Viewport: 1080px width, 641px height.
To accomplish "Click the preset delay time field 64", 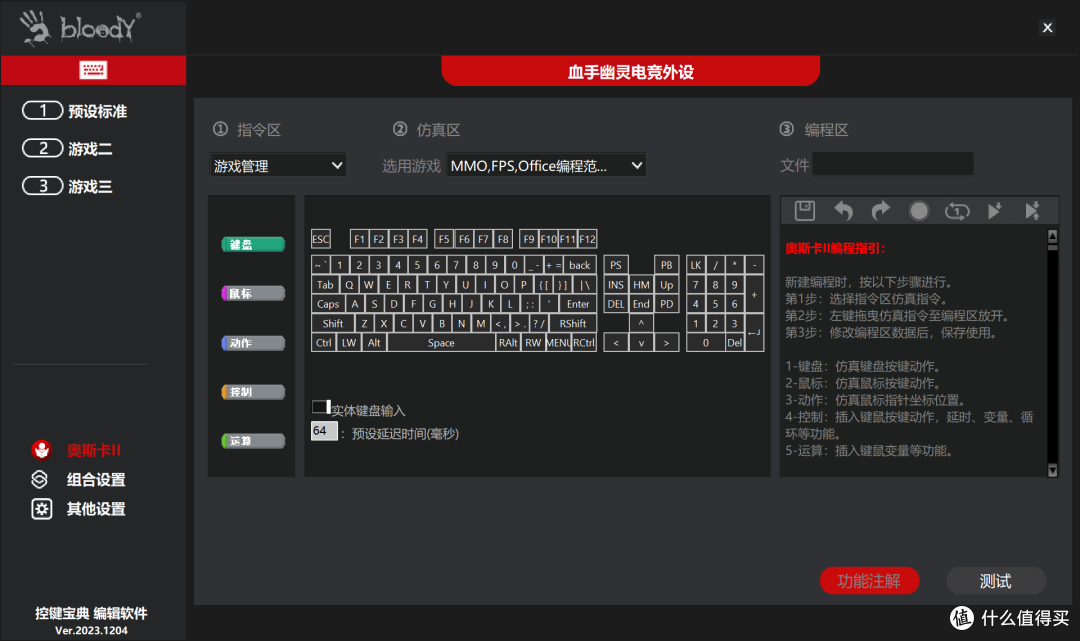I will point(324,431).
